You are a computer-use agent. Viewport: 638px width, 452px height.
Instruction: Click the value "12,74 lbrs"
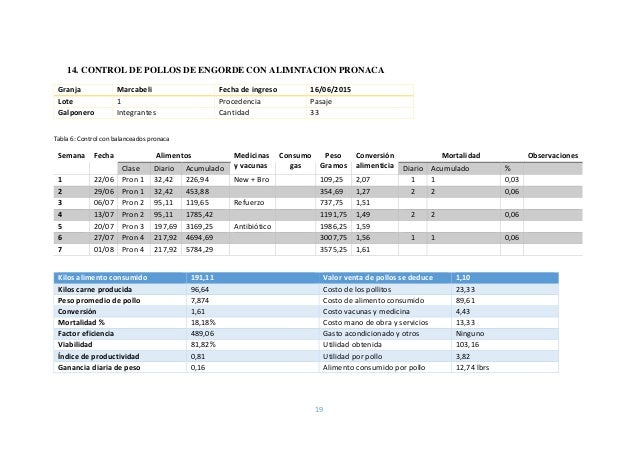(x=472, y=367)
